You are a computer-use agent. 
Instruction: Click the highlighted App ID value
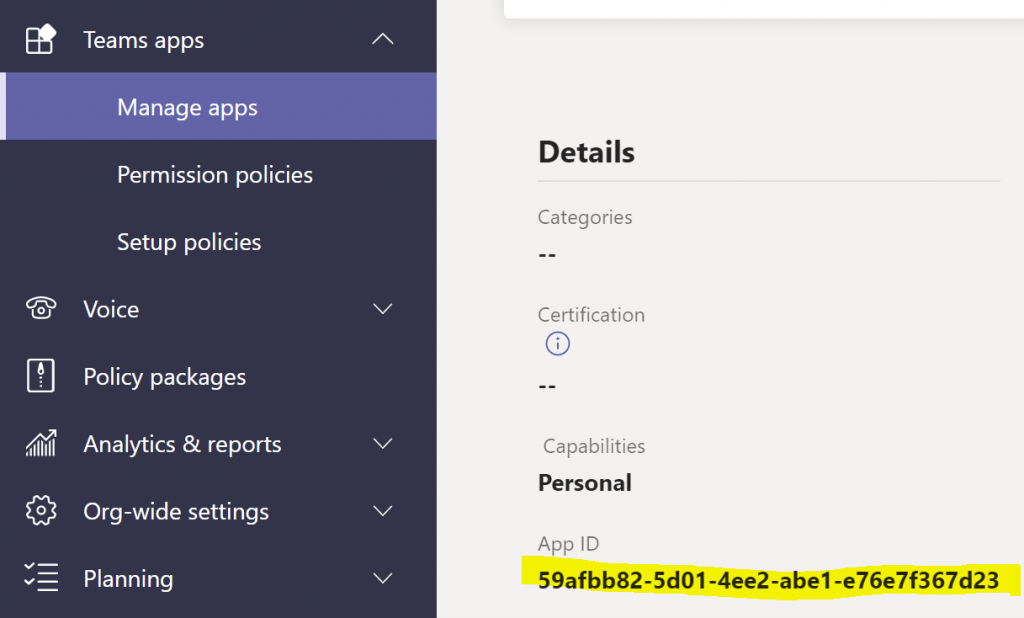pos(768,580)
